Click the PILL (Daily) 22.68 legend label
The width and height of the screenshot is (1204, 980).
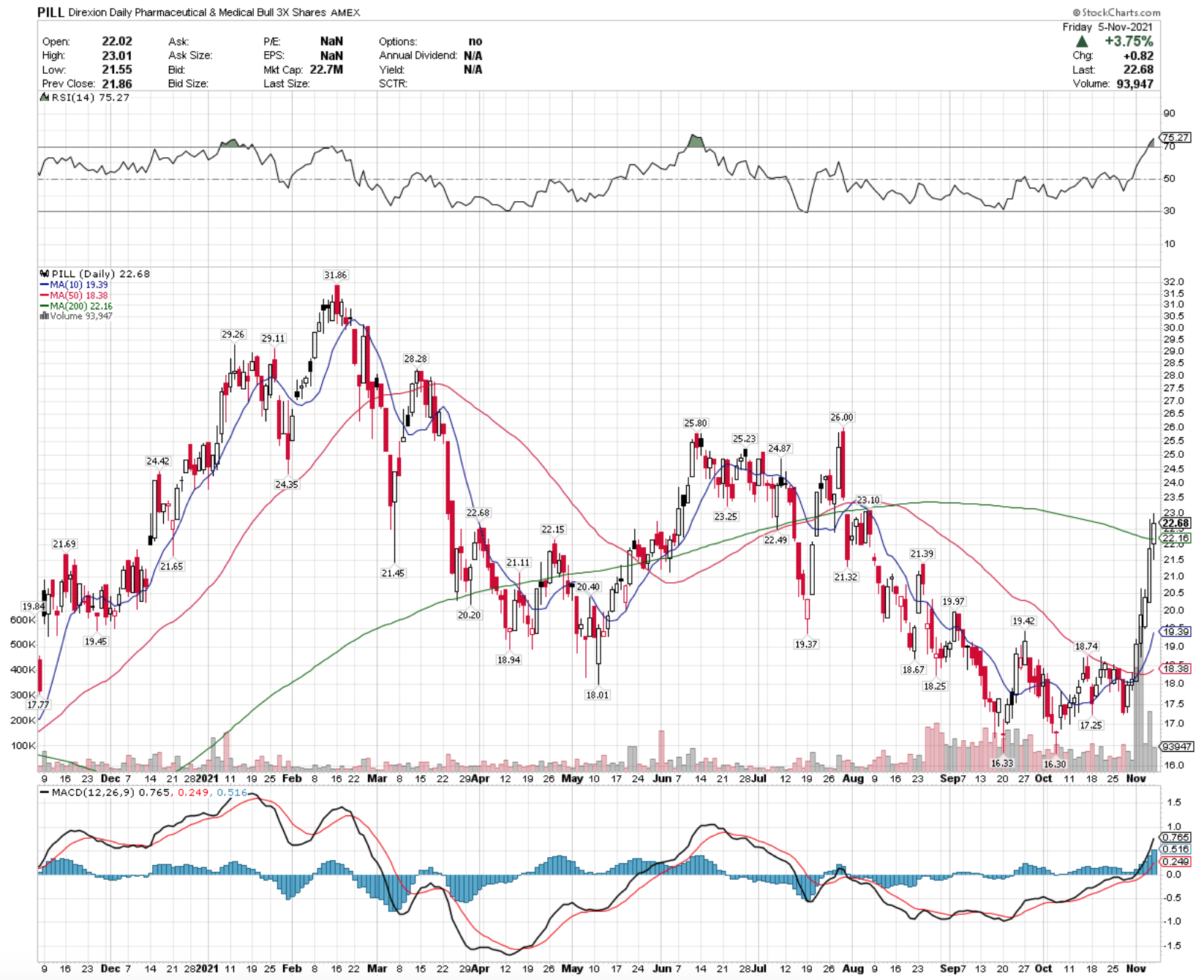click(x=95, y=274)
